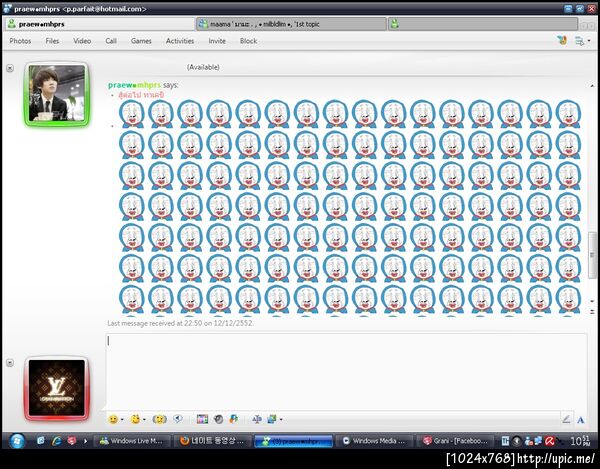Viewport: 600px width, 469px height.
Task: Open the emoticon picker smiley icon
Action: coord(113,419)
